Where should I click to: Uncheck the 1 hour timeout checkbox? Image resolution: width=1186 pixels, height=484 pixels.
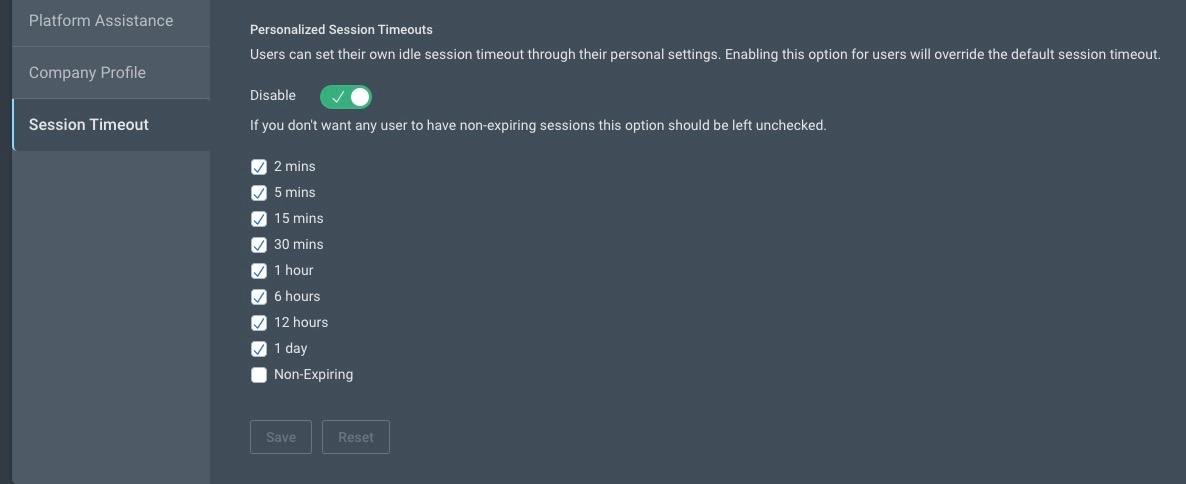tap(259, 271)
